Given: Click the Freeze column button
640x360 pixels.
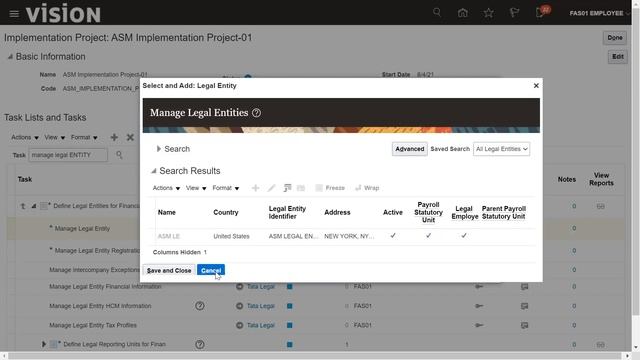Looking at the screenshot, I should (330, 188).
